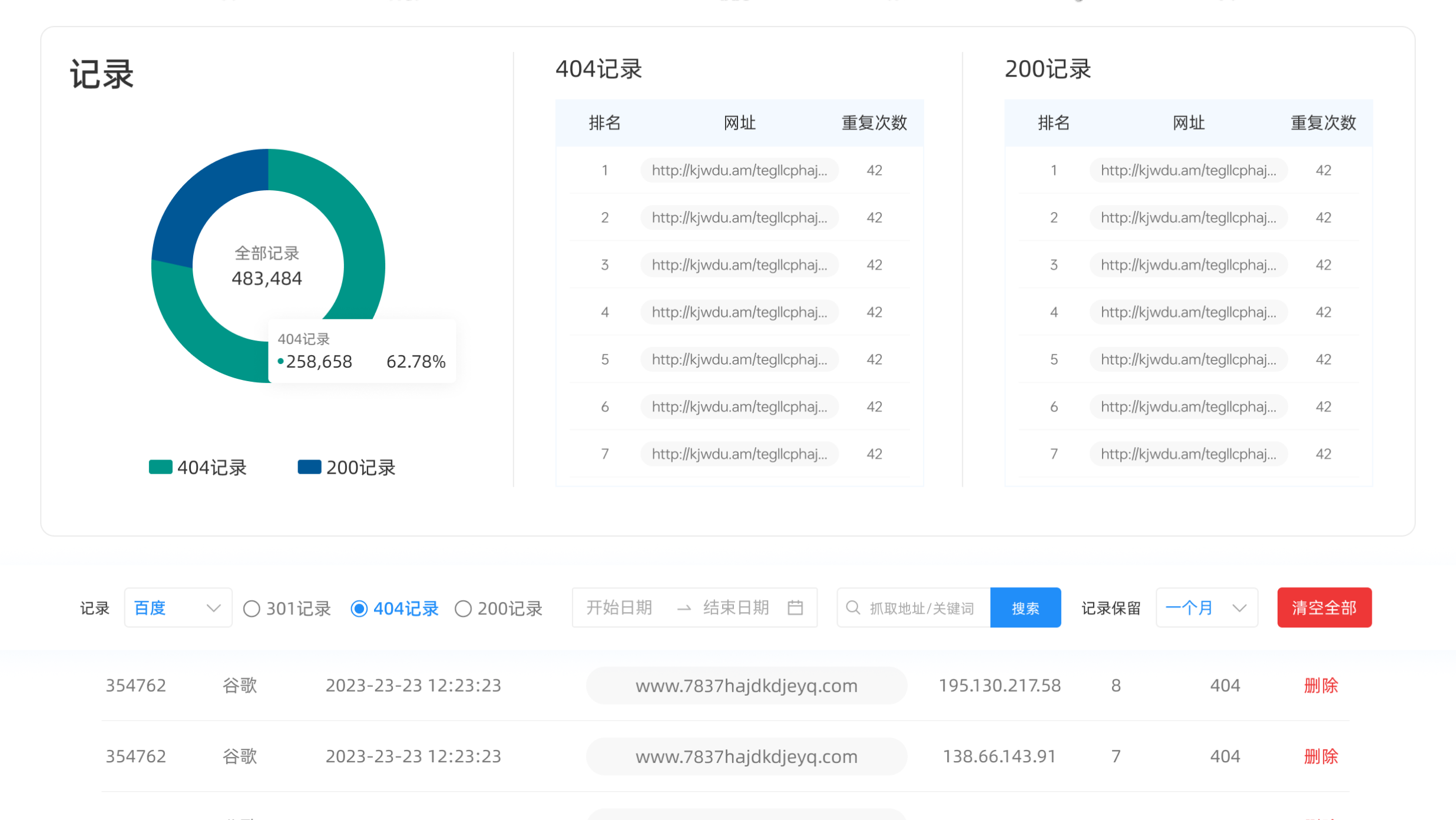Toggle the 404记录 legend color swatch

(x=160, y=467)
